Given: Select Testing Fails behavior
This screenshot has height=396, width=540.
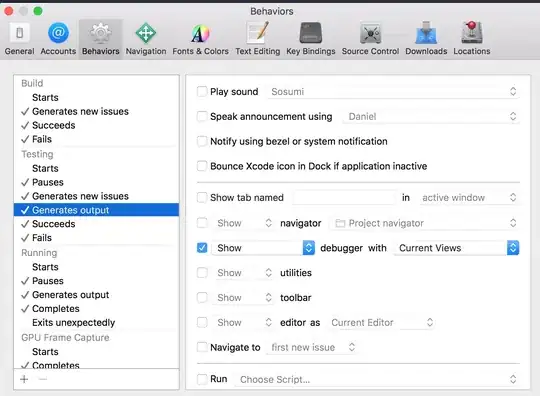Looking at the screenshot, I should point(96,238).
